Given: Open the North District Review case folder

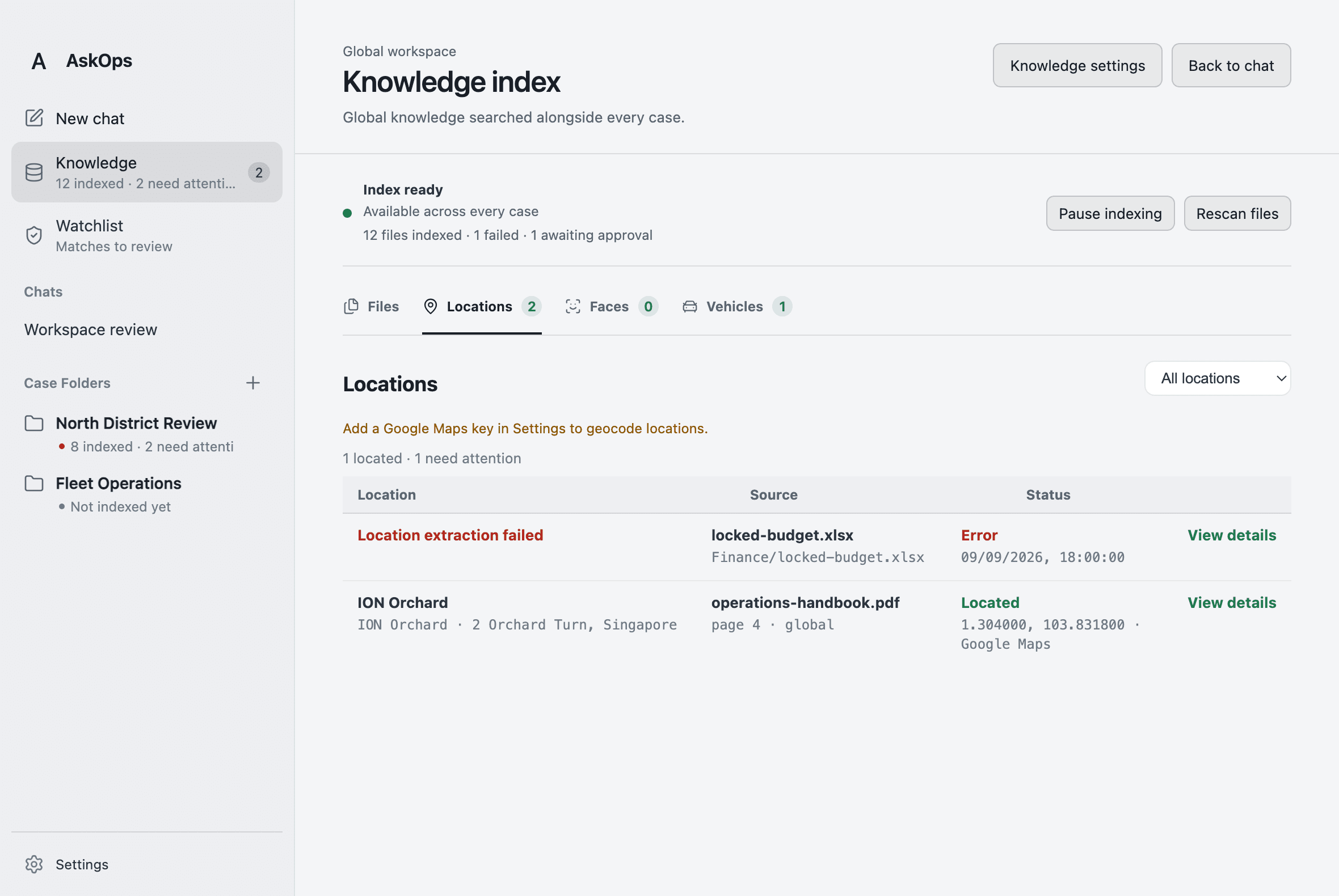Looking at the screenshot, I should tap(147, 434).
